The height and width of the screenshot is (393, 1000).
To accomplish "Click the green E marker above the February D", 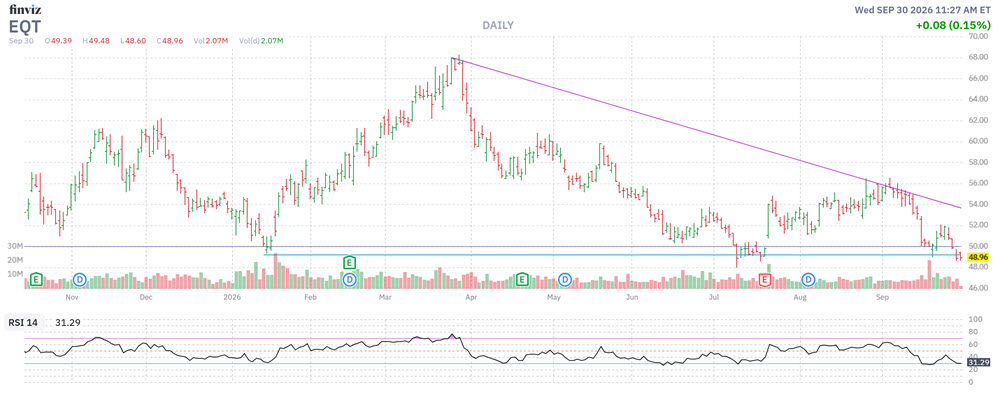I will pyautogui.click(x=349, y=262).
